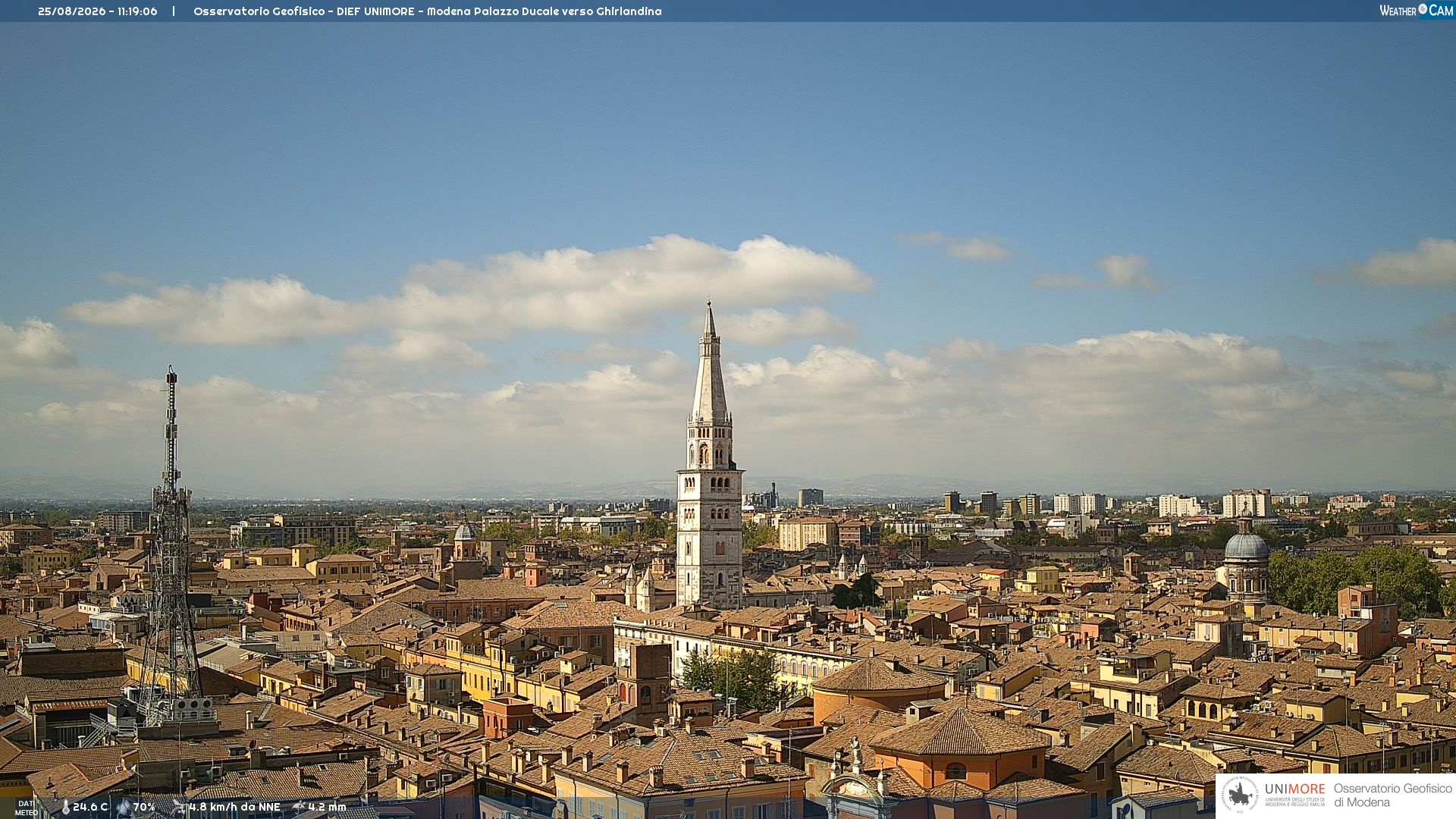Click the UNIMORE wordmark text

(x=1295, y=789)
